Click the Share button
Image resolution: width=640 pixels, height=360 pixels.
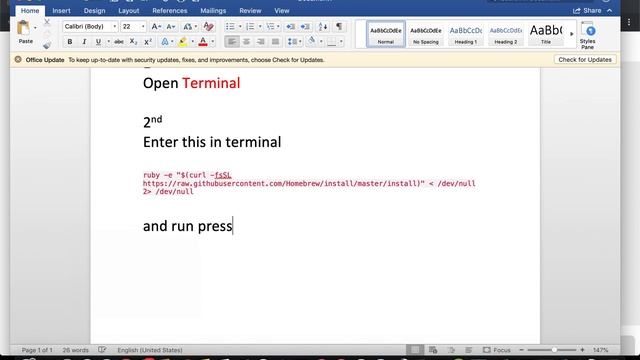pyautogui.click(x=587, y=11)
